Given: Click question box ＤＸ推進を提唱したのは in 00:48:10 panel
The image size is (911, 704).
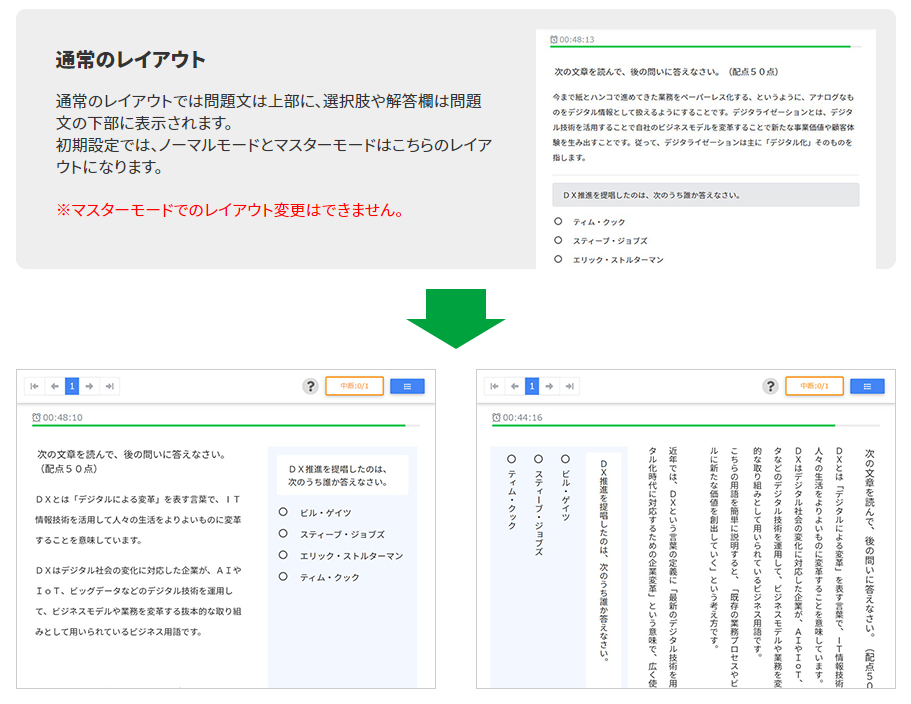Looking at the screenshot, I should point(342,476).
